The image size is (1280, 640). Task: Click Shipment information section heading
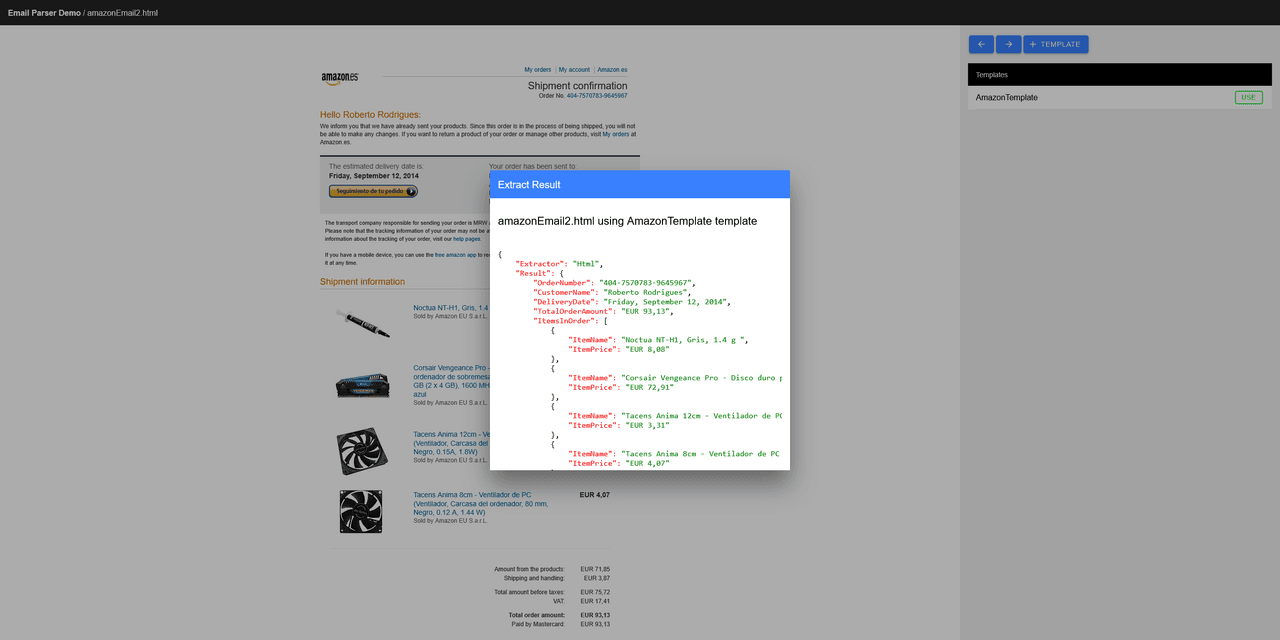click(362, 282)
